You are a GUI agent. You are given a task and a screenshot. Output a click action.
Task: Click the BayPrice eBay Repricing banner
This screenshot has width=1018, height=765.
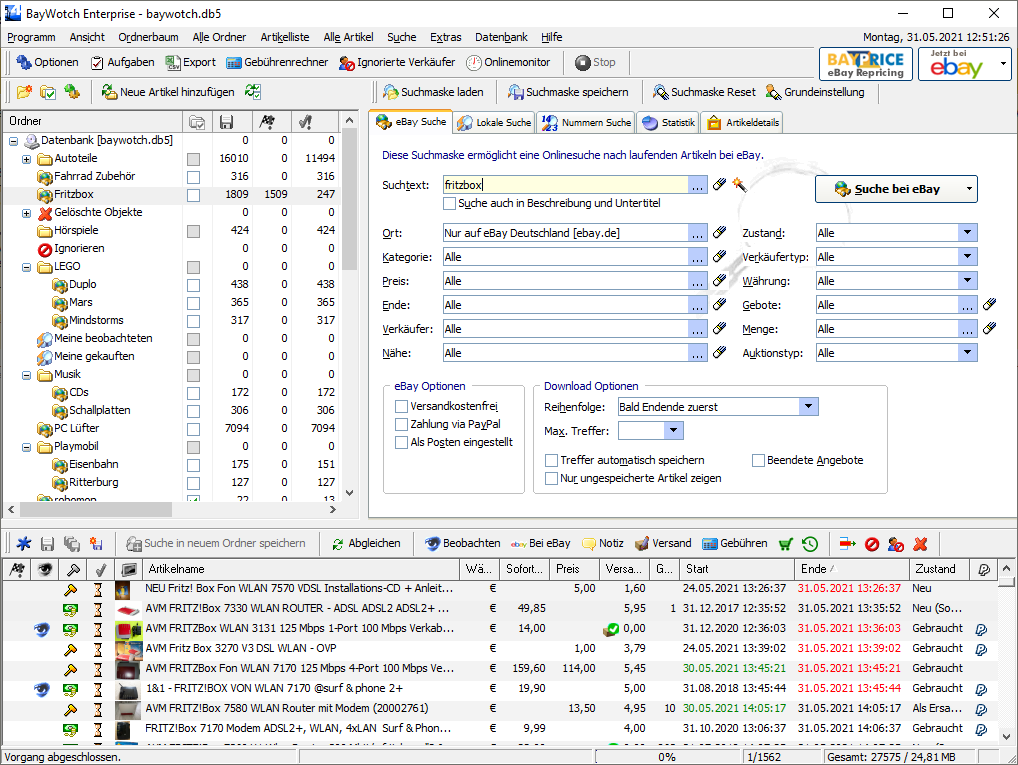click(x=865, y=64)
